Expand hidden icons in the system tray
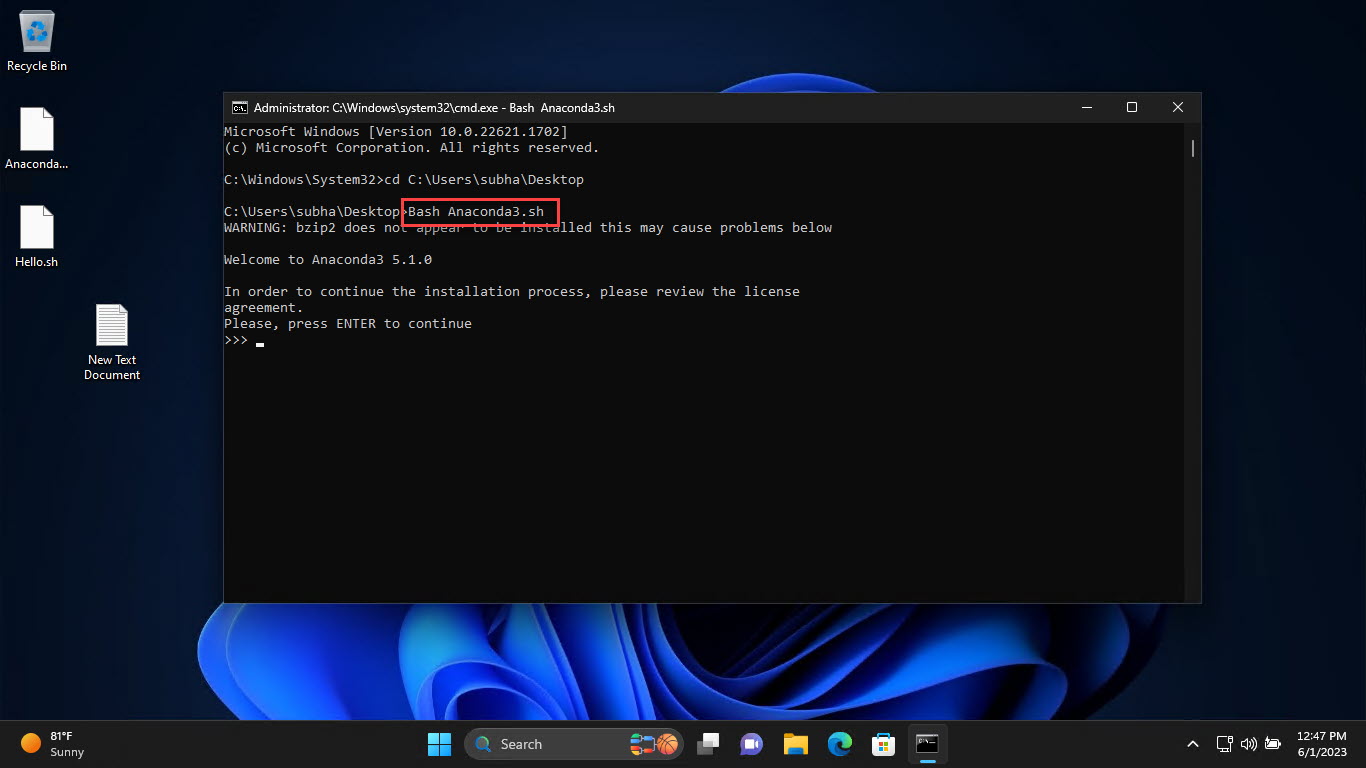Viewport: 1366px width, 768px height. (x=1192, y=744)
